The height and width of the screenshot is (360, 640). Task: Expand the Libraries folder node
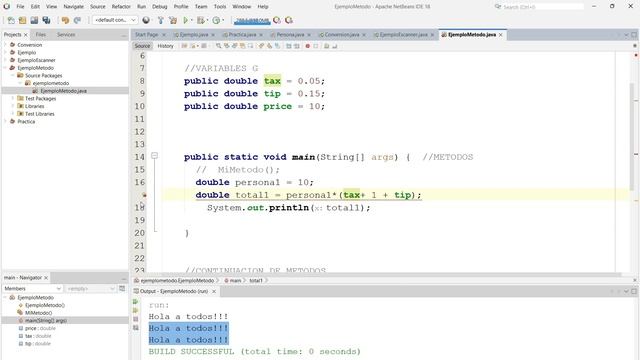pos(13,106)
